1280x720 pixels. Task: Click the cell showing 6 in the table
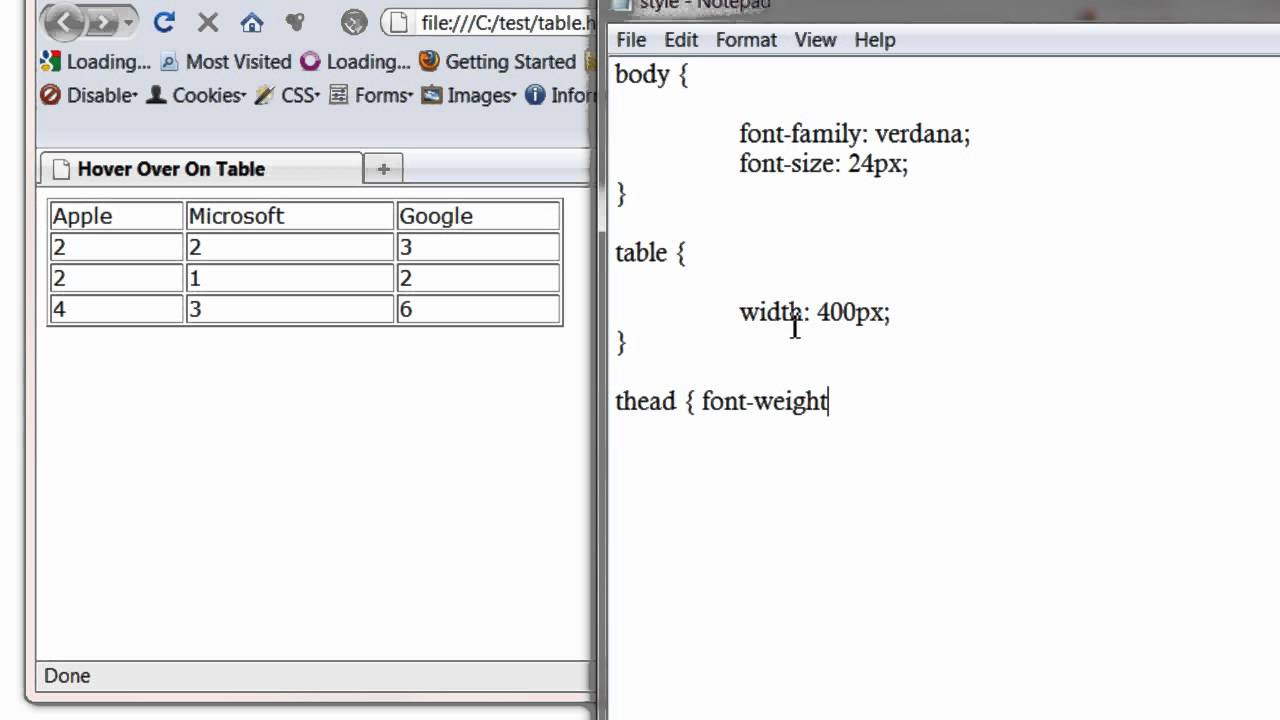click(478, 309)
